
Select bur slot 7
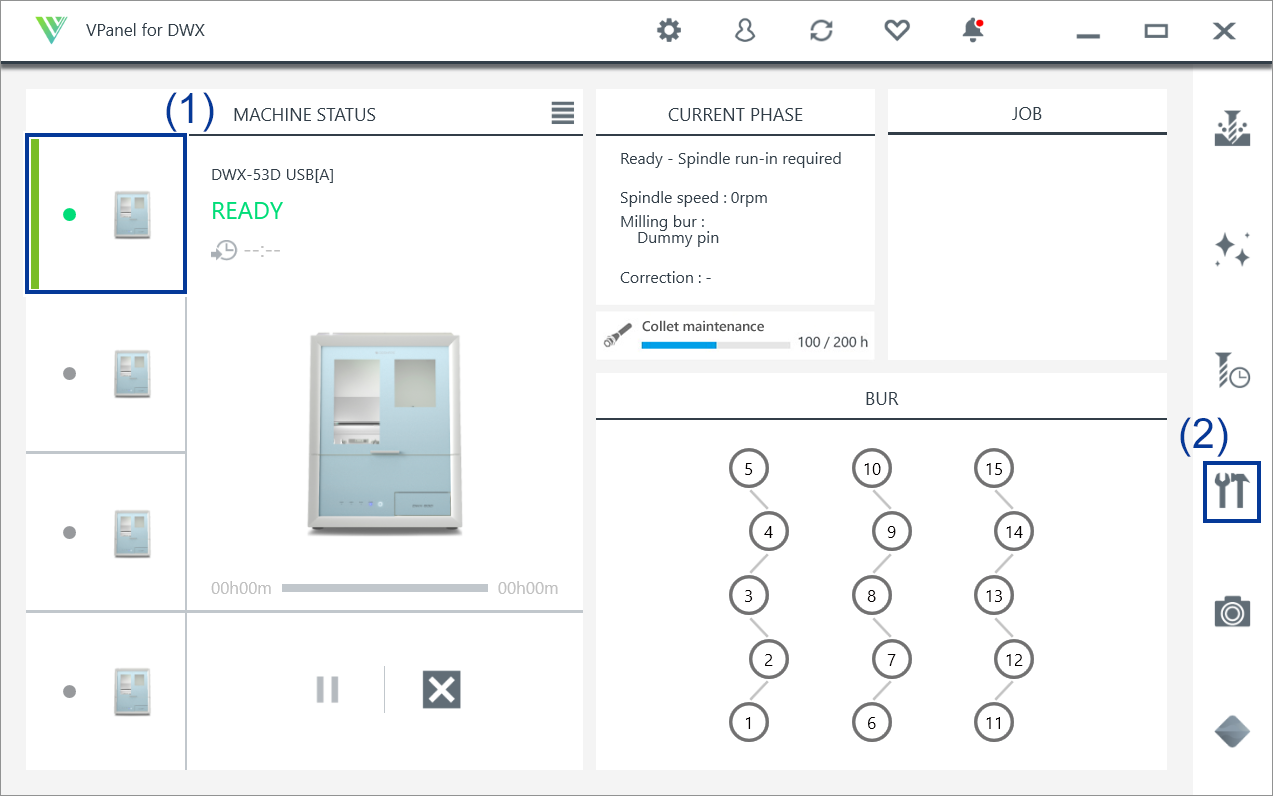click(x=892, y=659)
